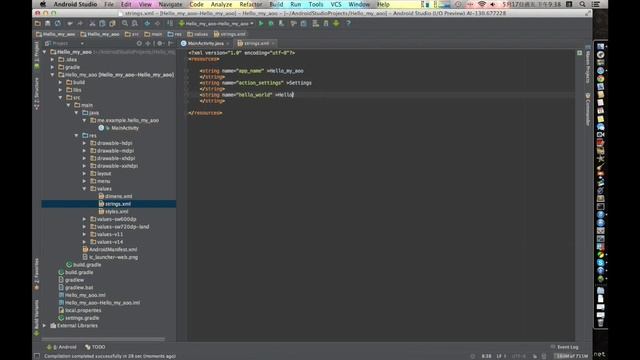The height and width of the screenshot is (360, 640).
Task: Click the Help question mark icon
Action: pyautogui.click(x=349, y=24)
